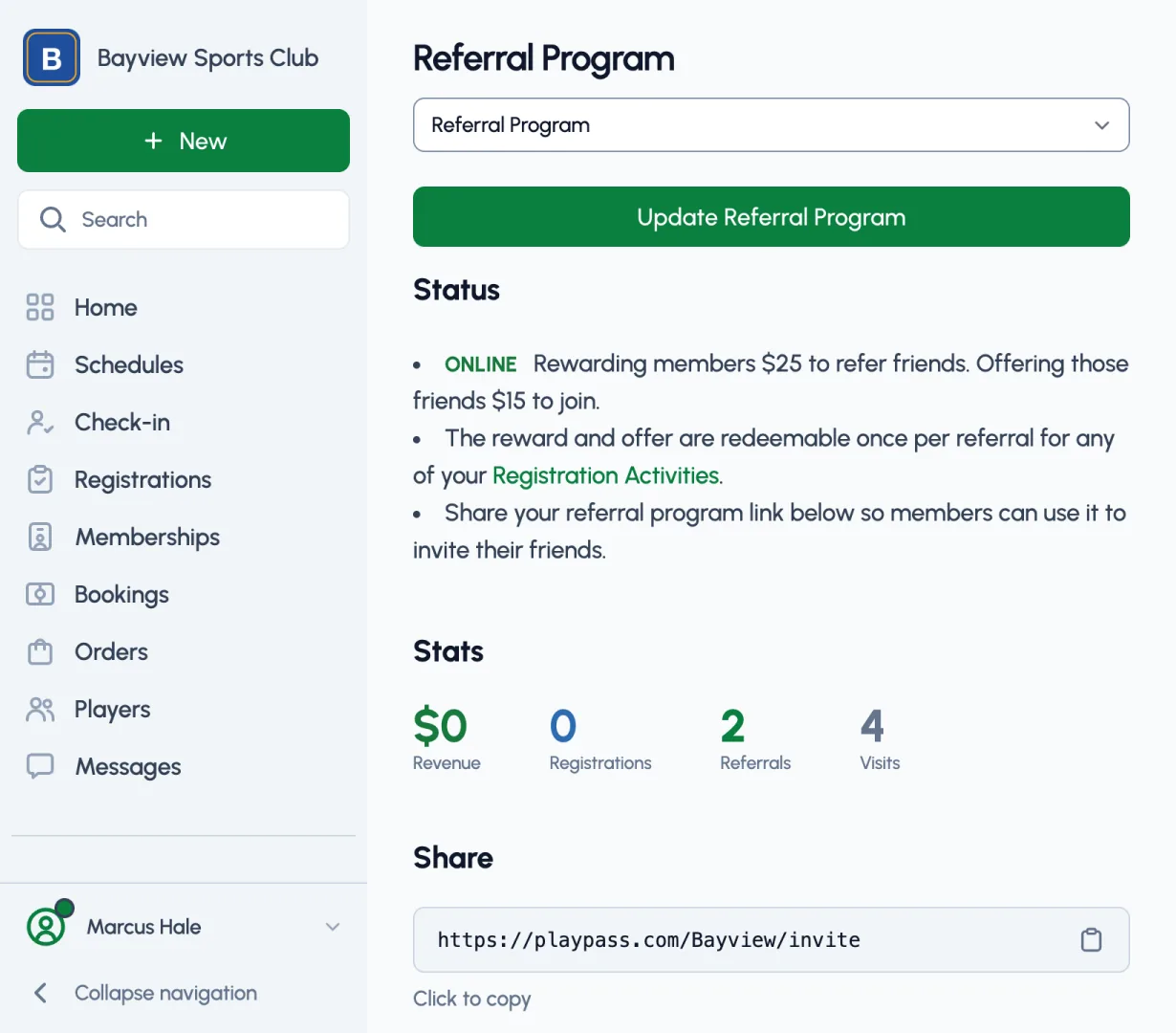Viewport: 1176px width, 1033px height.
Task: Click the Bayview Sports Club logo icon
Action: coord(52,57)
